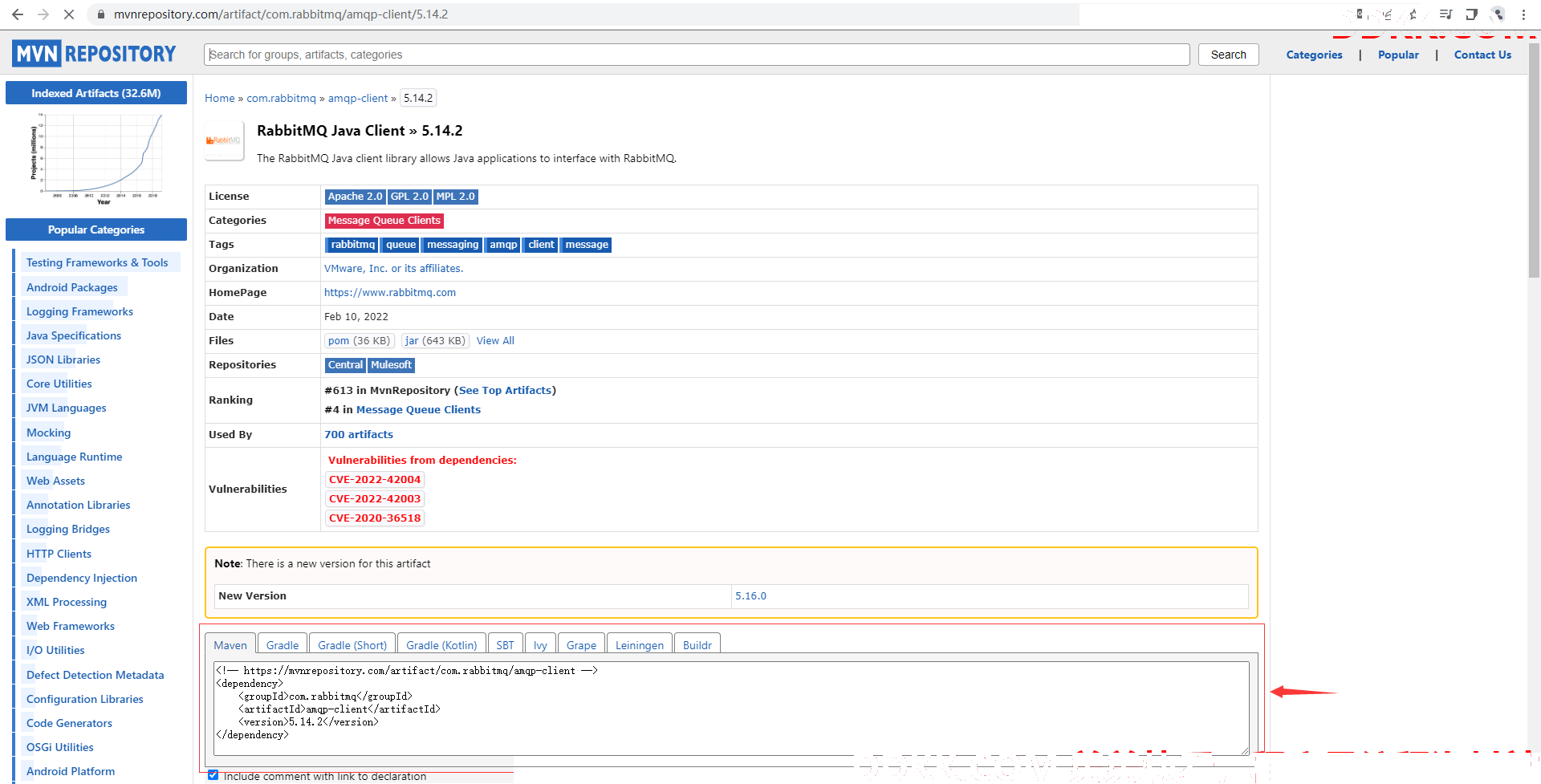Image resolution: width=1541 pixels, height=784 pixels.
Task: Click inside the Maven dependency snippet textarea
Action: coord(731,709)
